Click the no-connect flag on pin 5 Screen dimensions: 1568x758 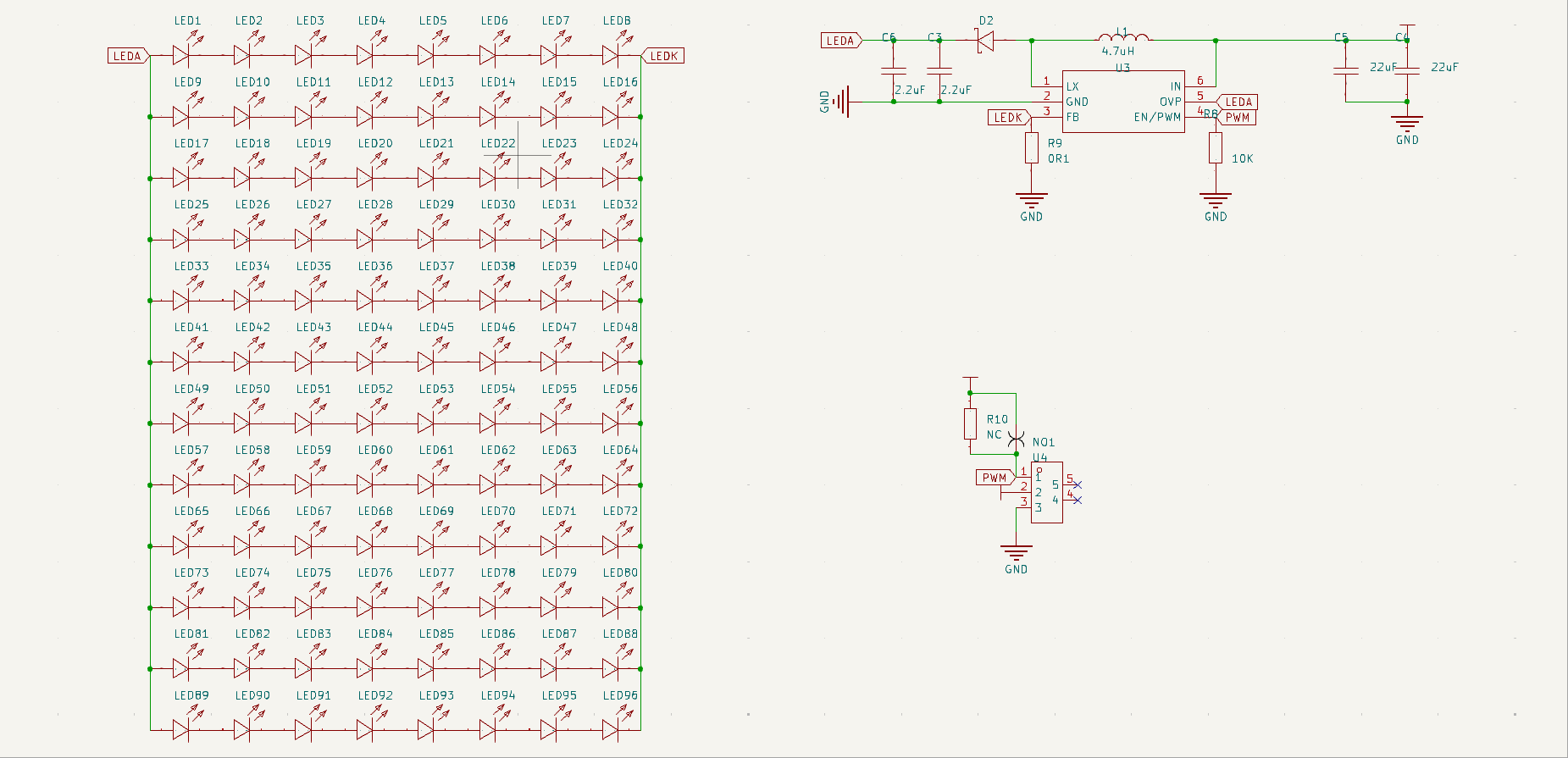coord(1078,485)
